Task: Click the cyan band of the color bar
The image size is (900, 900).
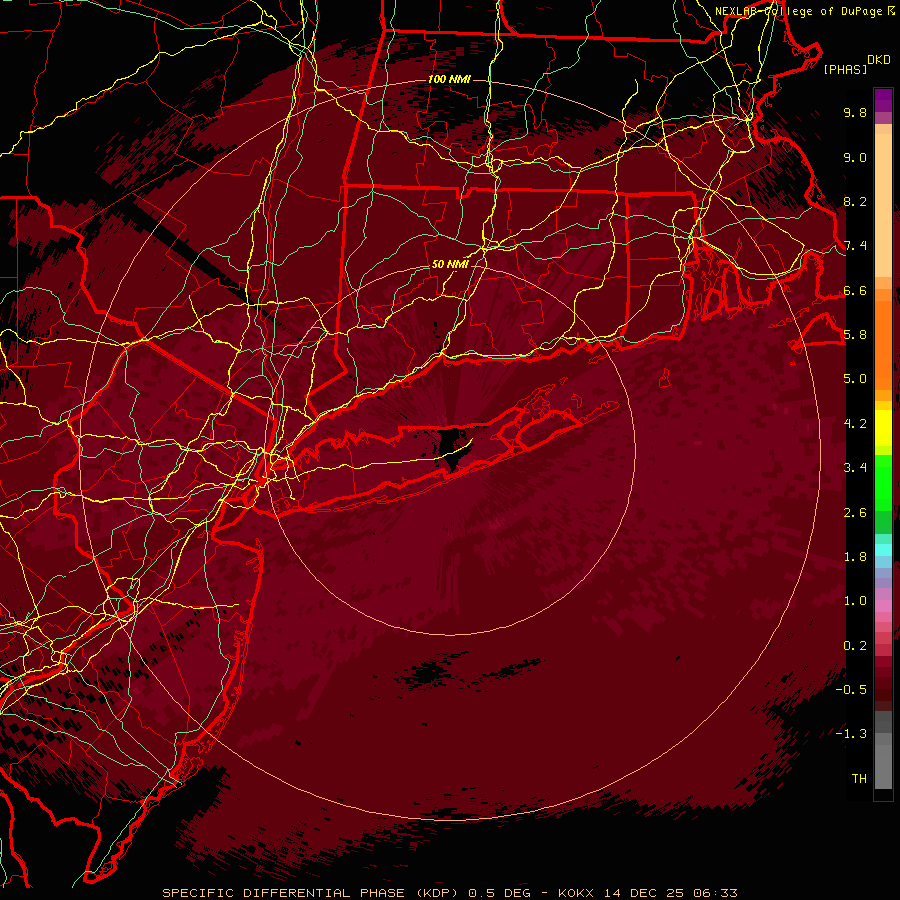Action: point(883,550)
